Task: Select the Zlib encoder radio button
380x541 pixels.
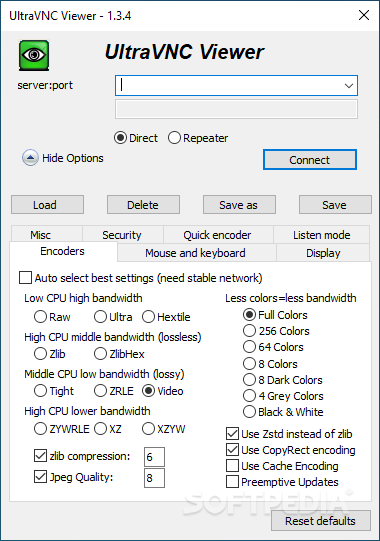Action: click(x=40, y=354)
